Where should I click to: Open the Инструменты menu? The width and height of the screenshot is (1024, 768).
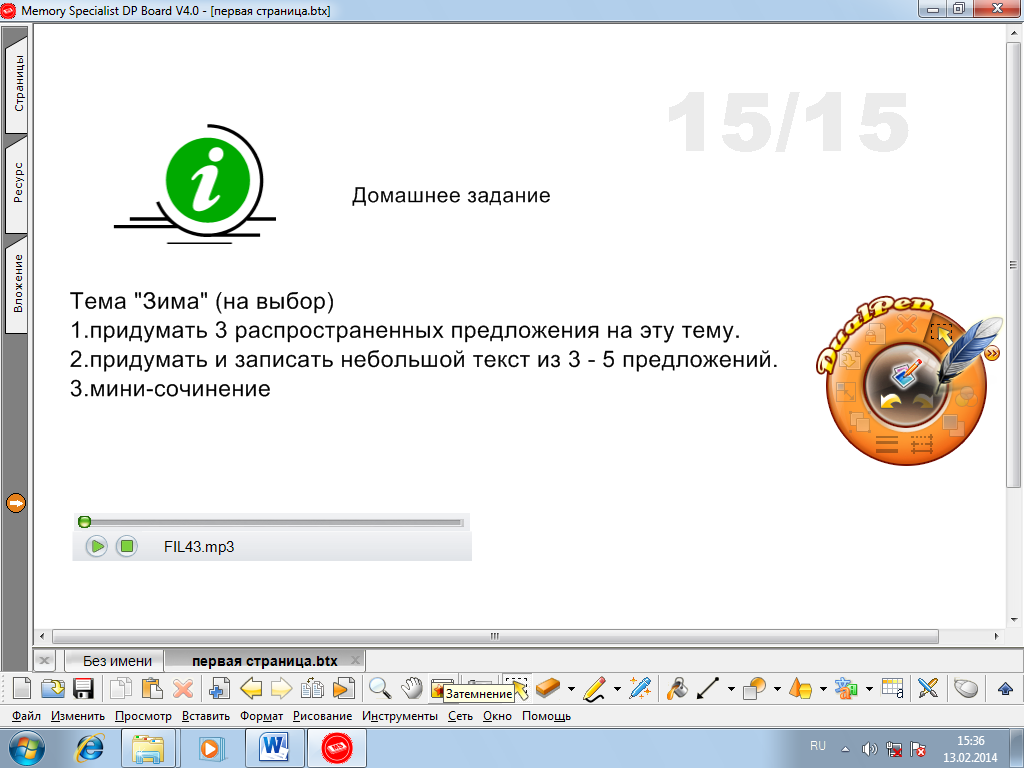pyautogui.click(x=400, y=716)
